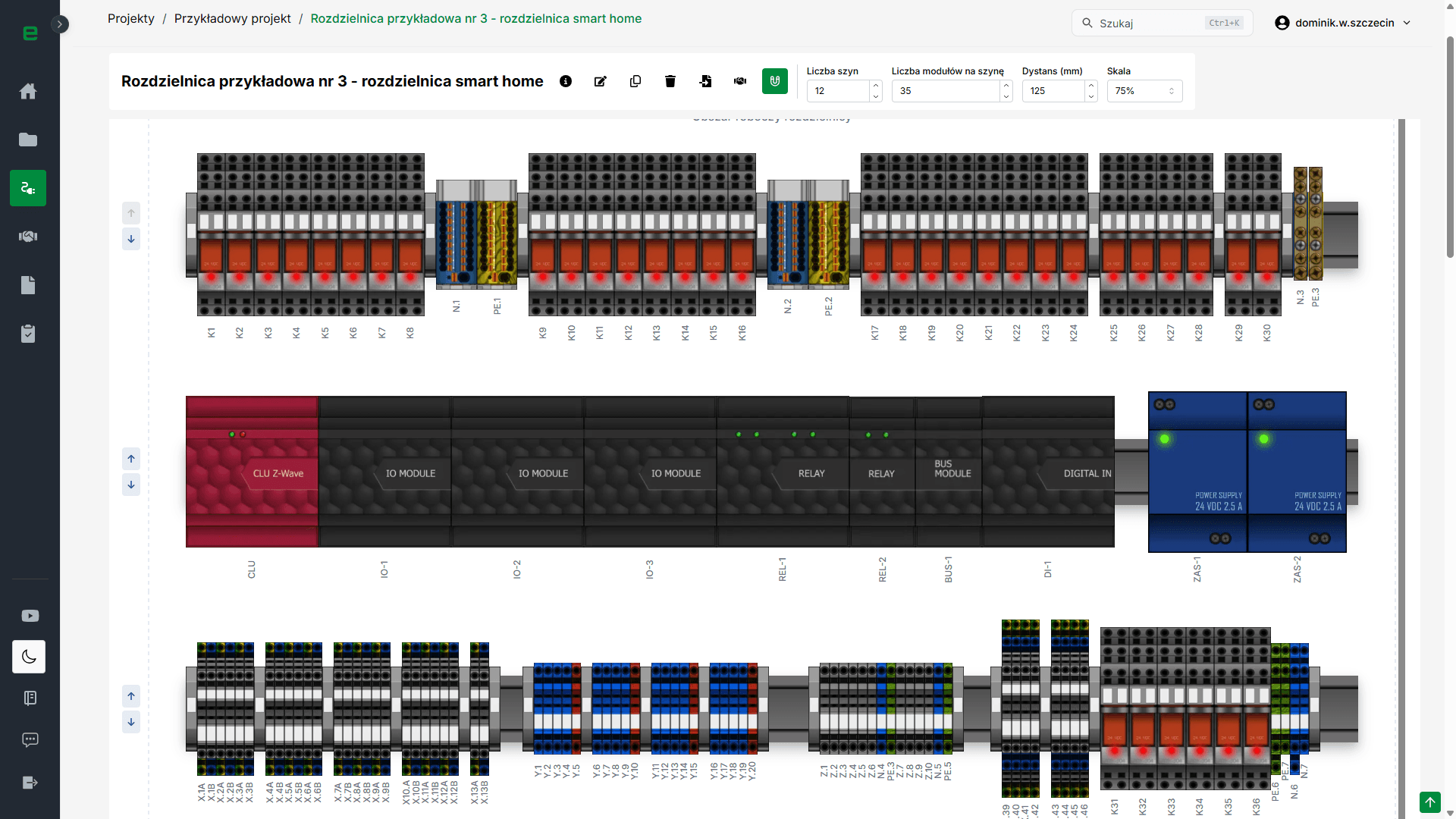Increase the Dystans (mm) value
This screenshot has width=1456, height=819.
(x=1091, y=86)
